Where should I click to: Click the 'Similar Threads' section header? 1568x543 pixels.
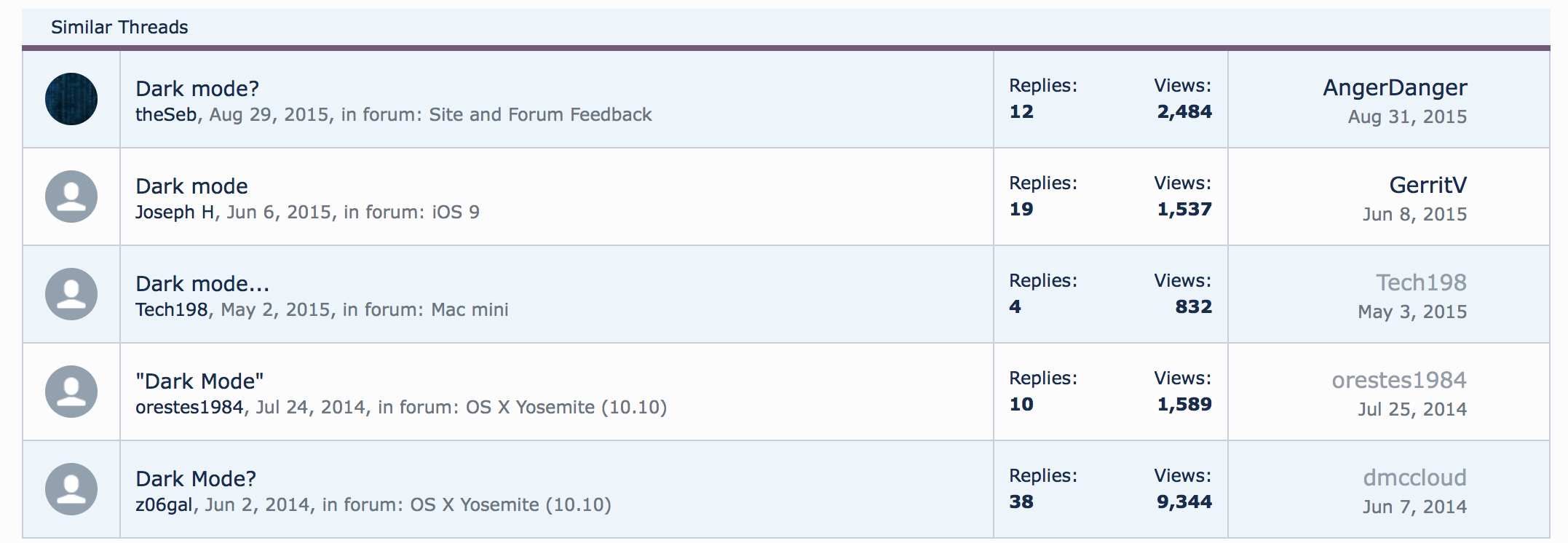[119, 28]
